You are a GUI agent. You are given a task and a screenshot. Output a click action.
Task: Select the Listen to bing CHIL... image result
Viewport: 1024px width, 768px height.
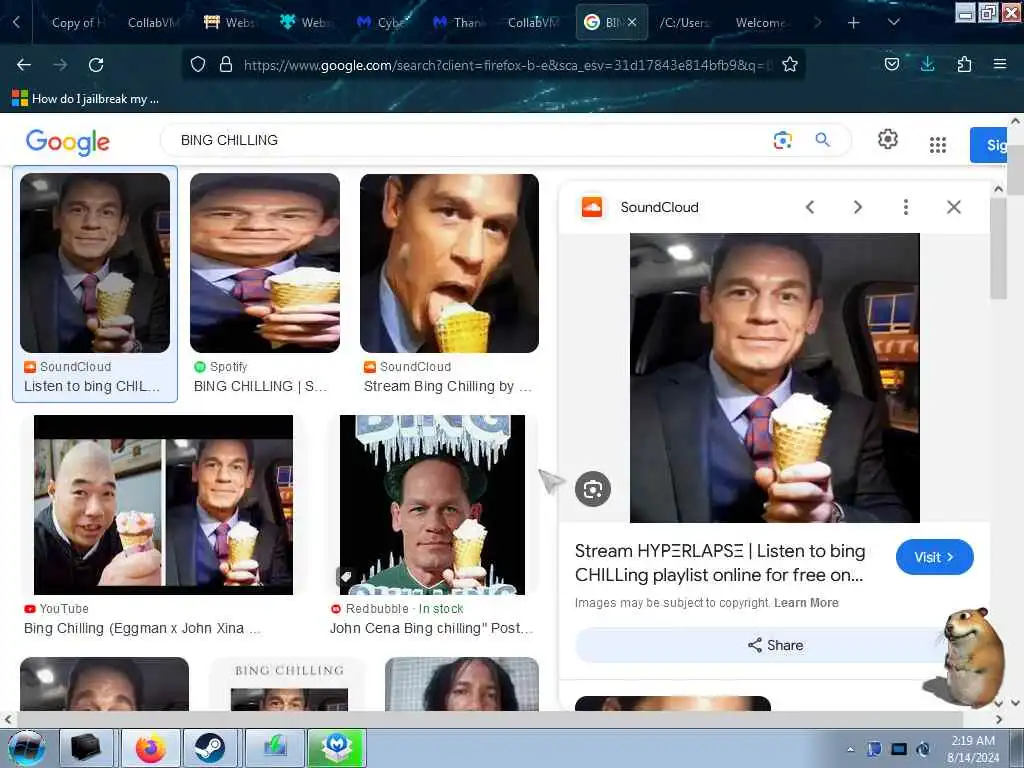[95, 283]
